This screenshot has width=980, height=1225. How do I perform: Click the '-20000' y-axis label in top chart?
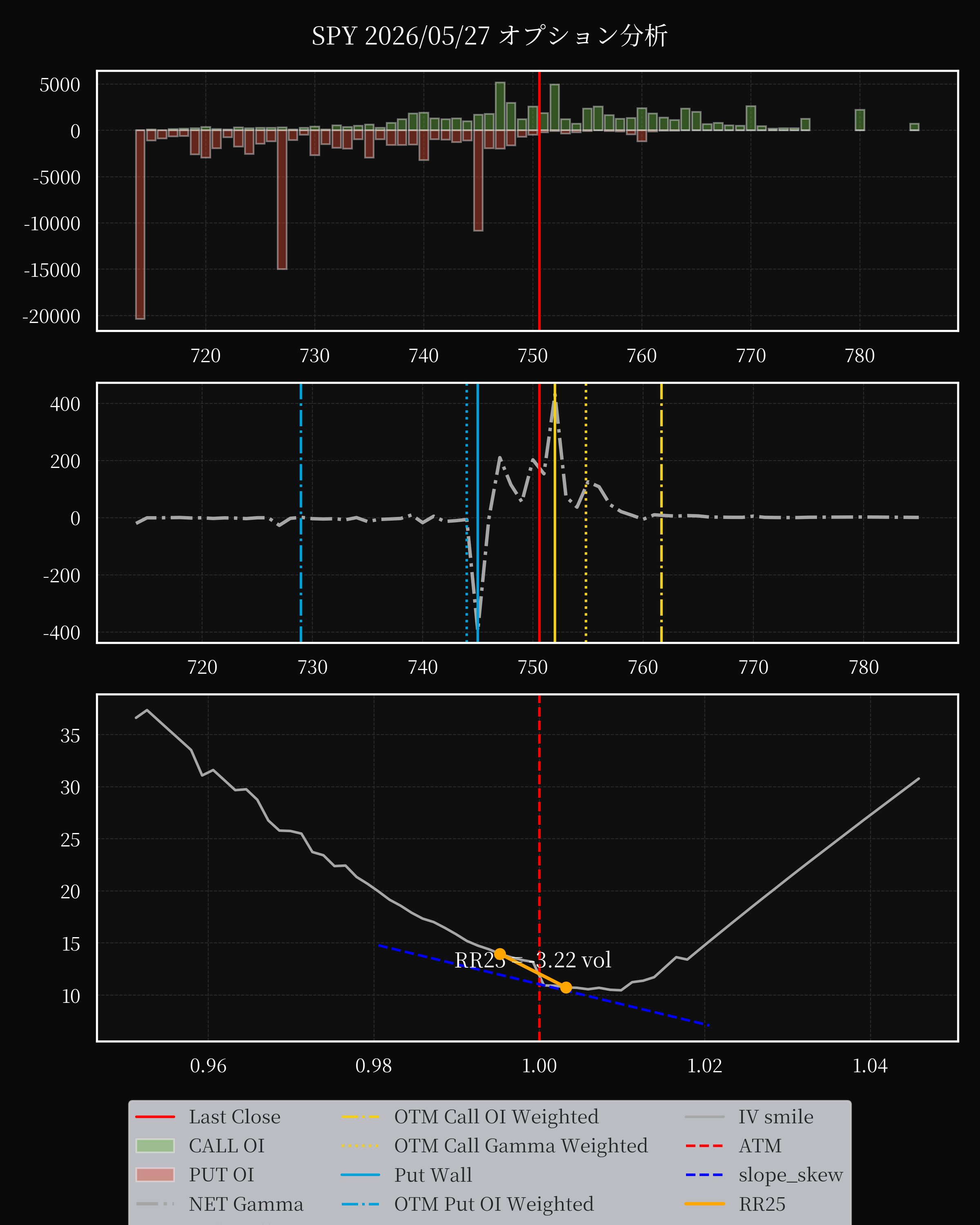(x=51, y=316)
